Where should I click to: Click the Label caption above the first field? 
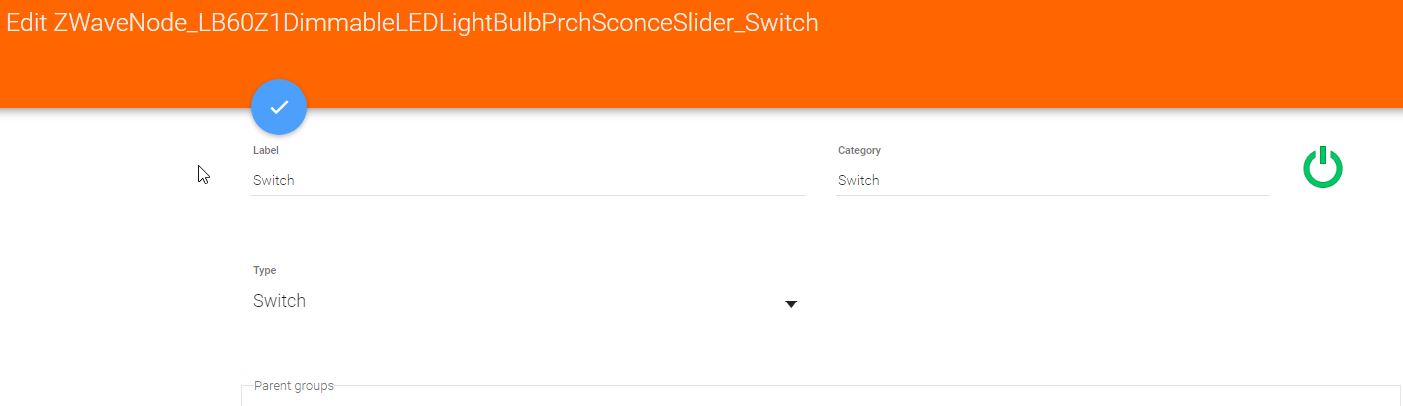266,150
